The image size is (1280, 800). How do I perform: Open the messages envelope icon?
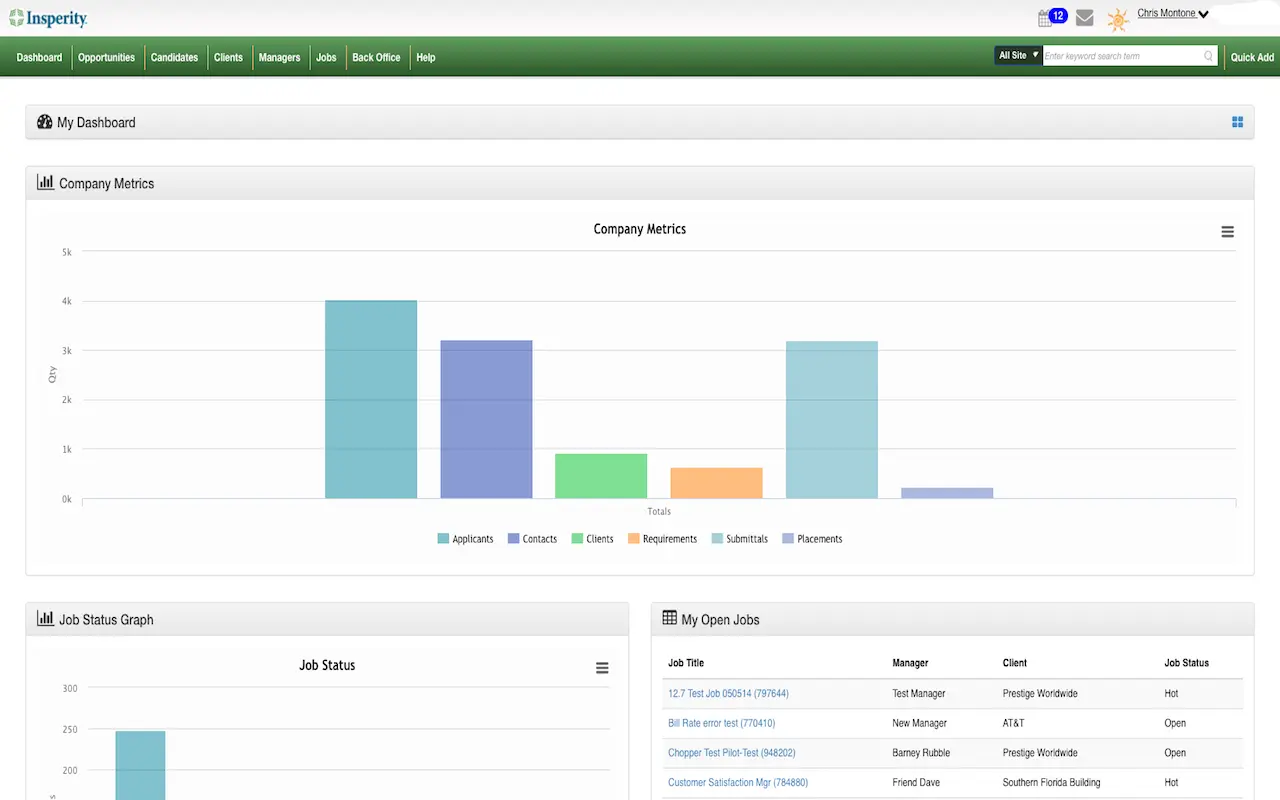pos(1084,17)
